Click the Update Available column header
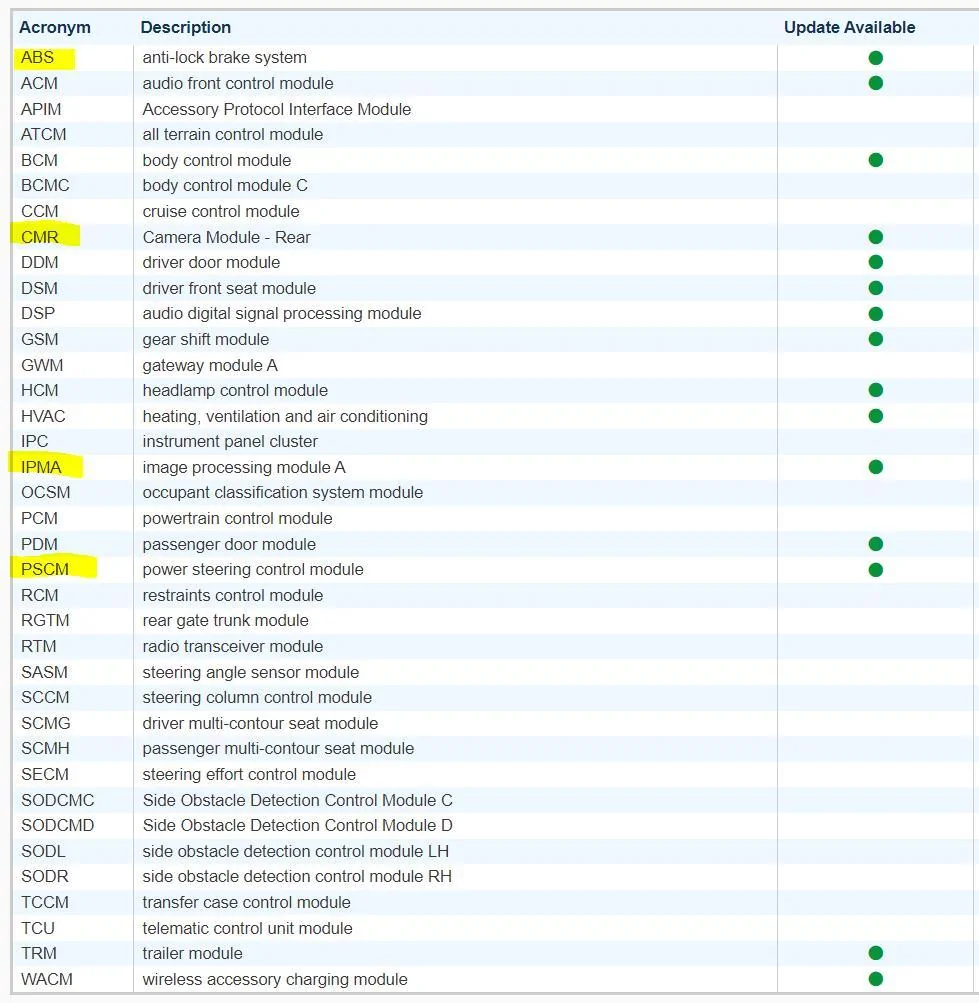 849,28
